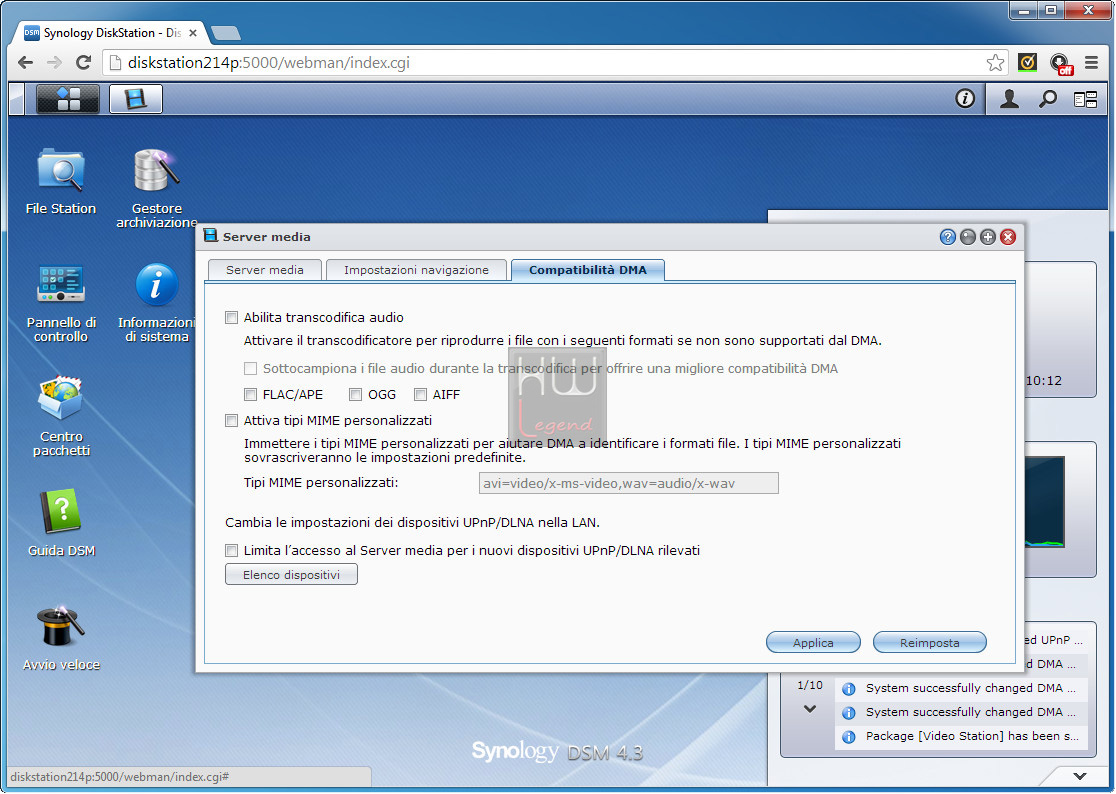The height and width of the screenshot is (794, 1116).
Task: Expand notification list chevron below 1/10
Action: tap(810, 709)
